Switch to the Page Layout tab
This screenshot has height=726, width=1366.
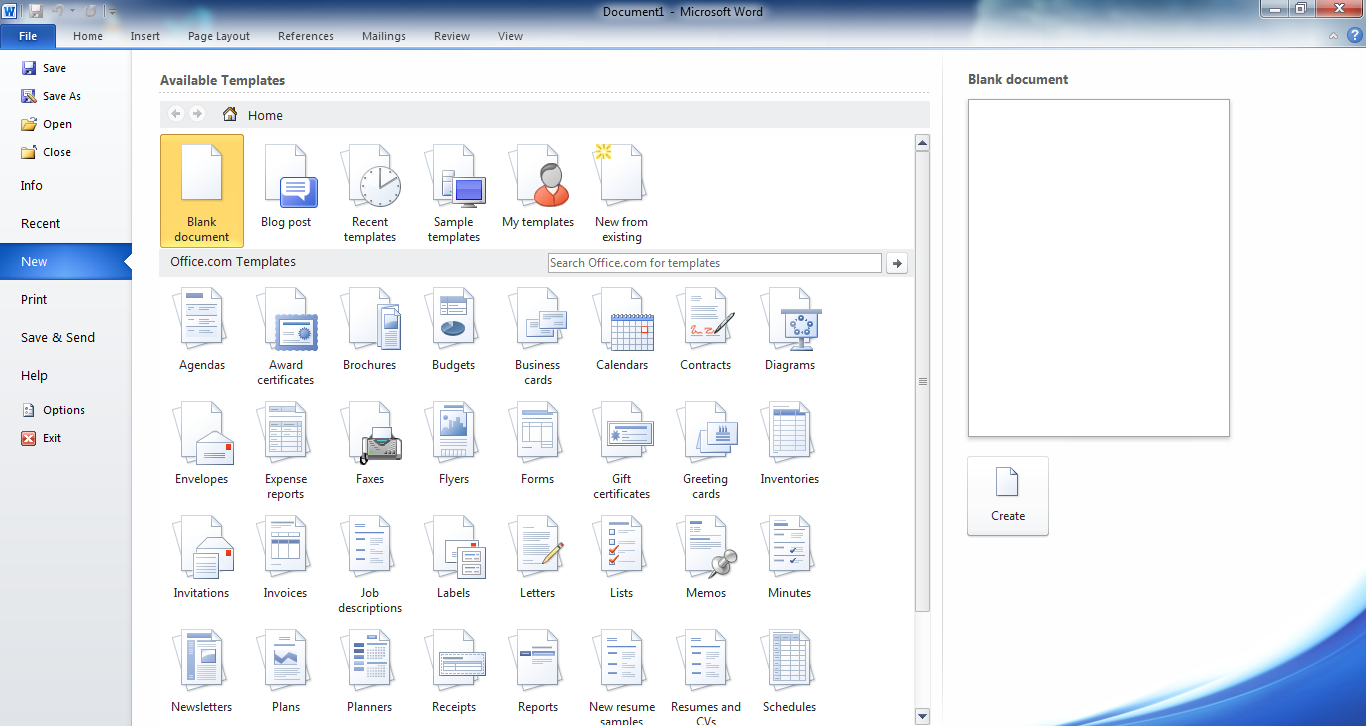pyautogui.click(x=219, y=36)
